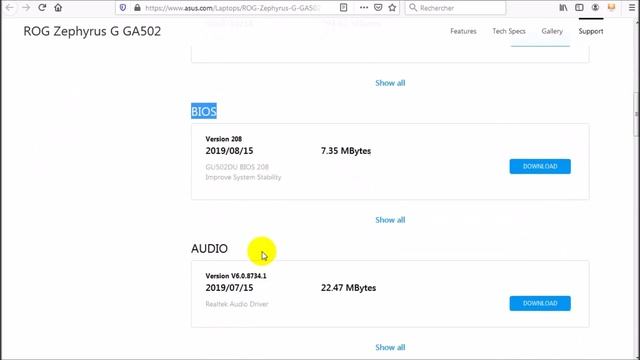640x360 pixels.
Task: Go back with the browser back arrow
Action: pos(9,8)
